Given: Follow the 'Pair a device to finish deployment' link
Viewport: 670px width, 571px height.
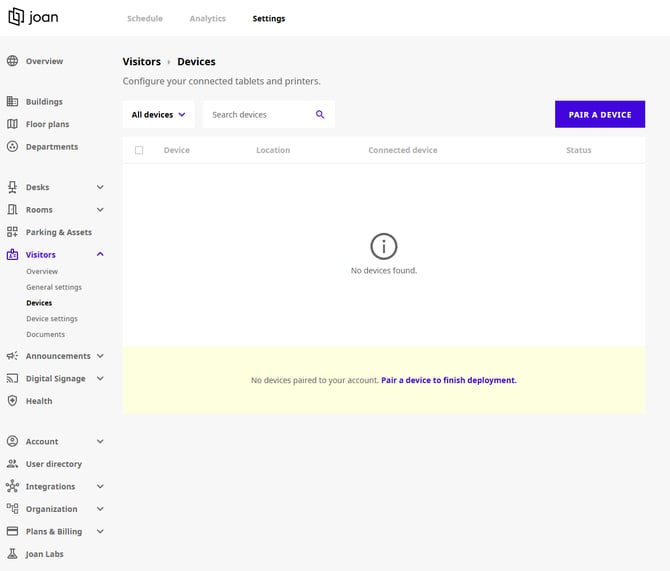Looking at the screenshot, I should tap(448, 380).
